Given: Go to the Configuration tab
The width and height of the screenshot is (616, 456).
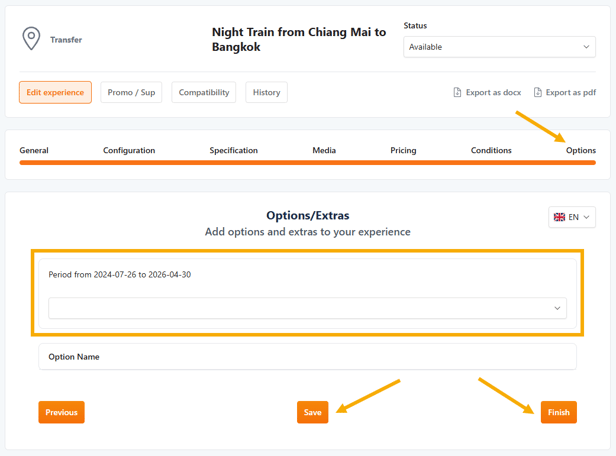Looking at the screenshot, I should click(x=129, y=150).
